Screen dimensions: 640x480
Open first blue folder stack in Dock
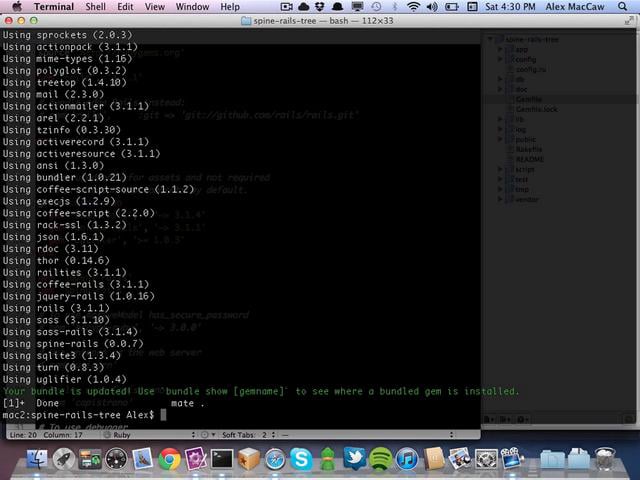pos(552,460)
